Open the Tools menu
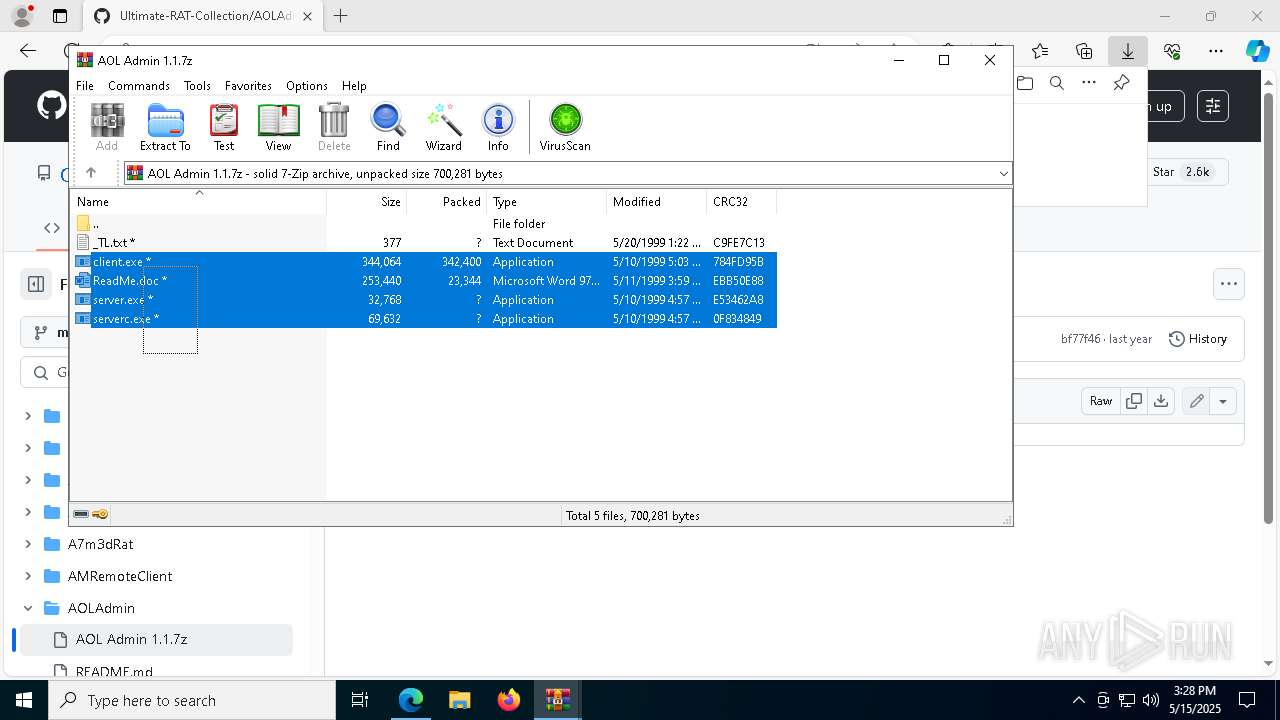The width and height of the screenshot is (1280, 720). click(x=197, y=86)
